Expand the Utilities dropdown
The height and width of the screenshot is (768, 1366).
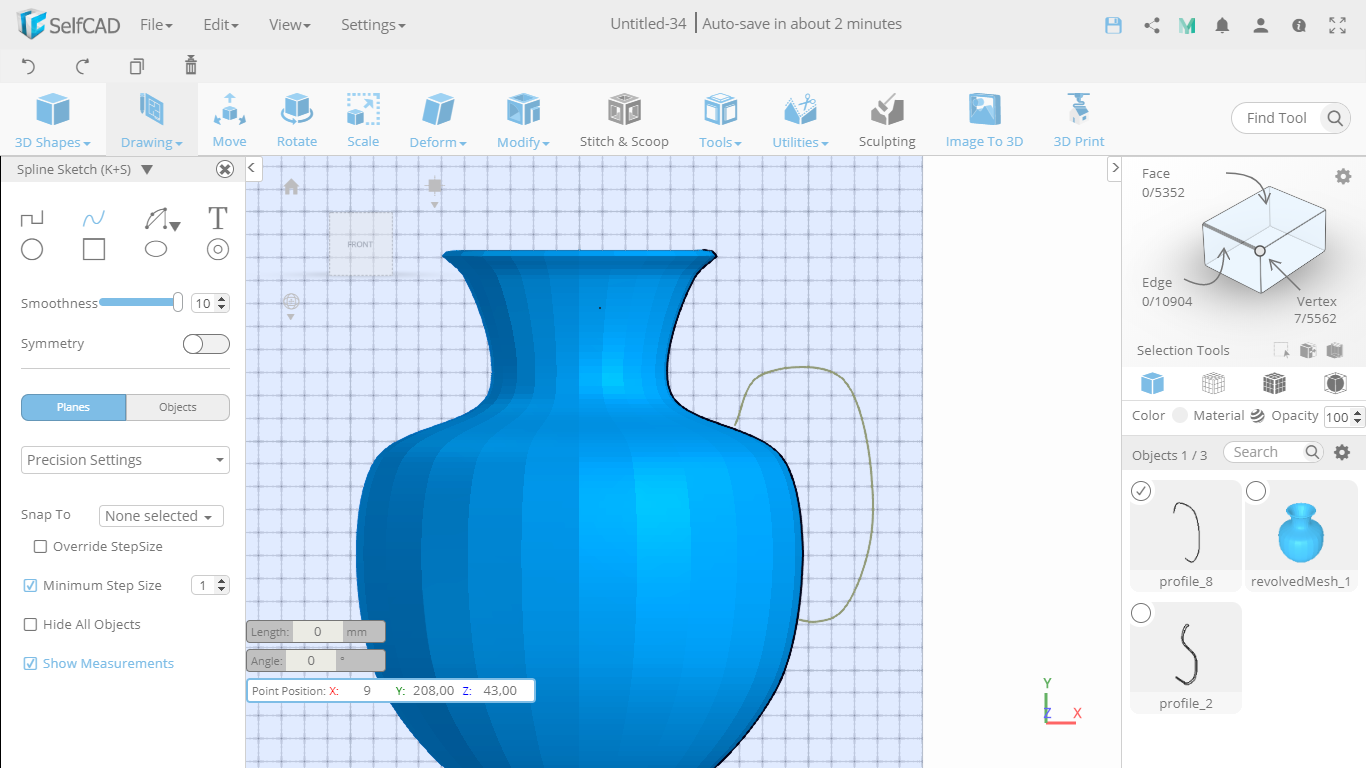click(800, 120)
